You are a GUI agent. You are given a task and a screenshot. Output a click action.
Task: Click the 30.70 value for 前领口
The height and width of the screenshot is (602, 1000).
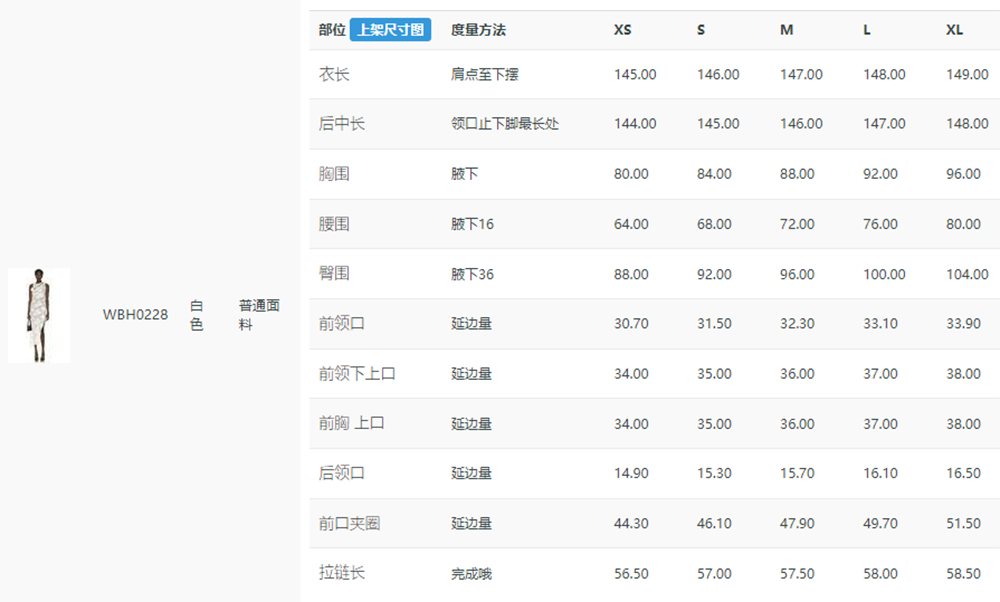point(631,323)
